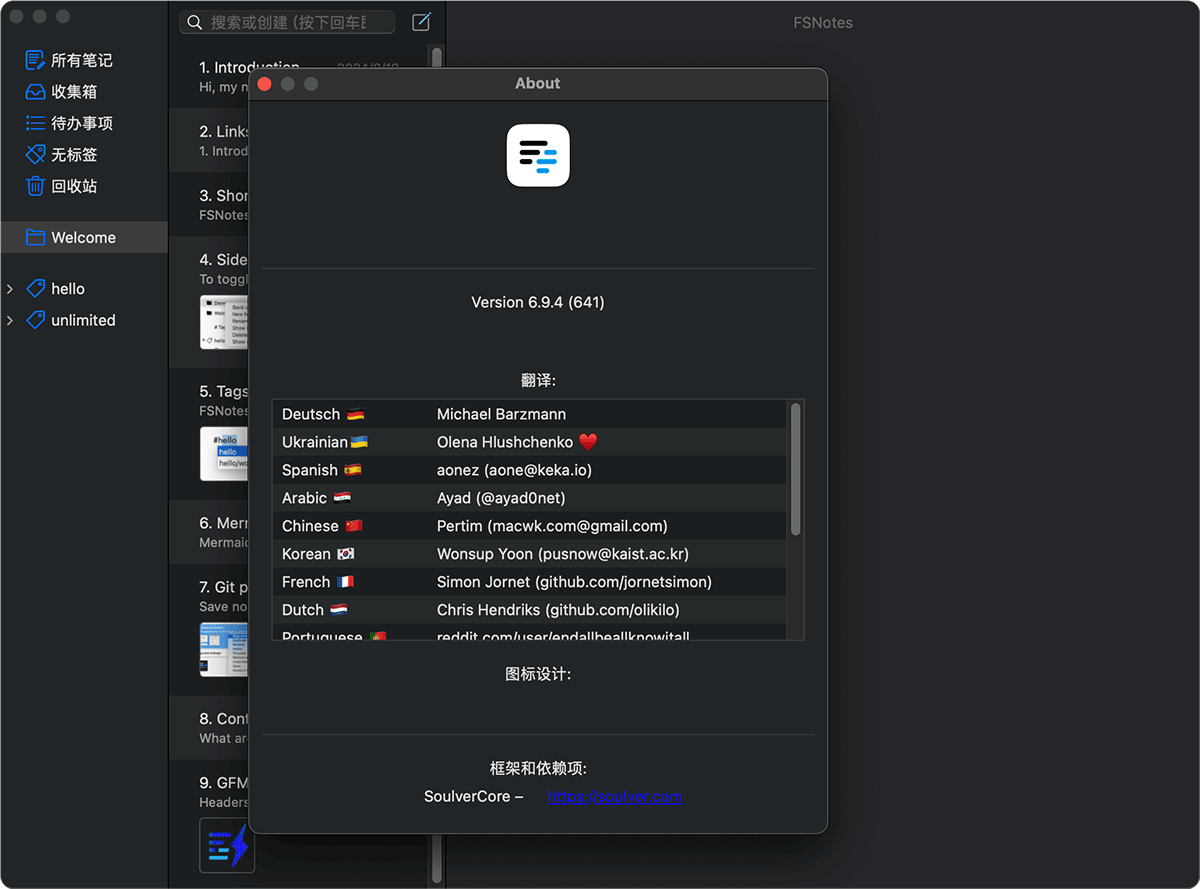Screen dimensions: 1200x889
Task: Click the 9. GFM note thumbnail
Action: 226,845
